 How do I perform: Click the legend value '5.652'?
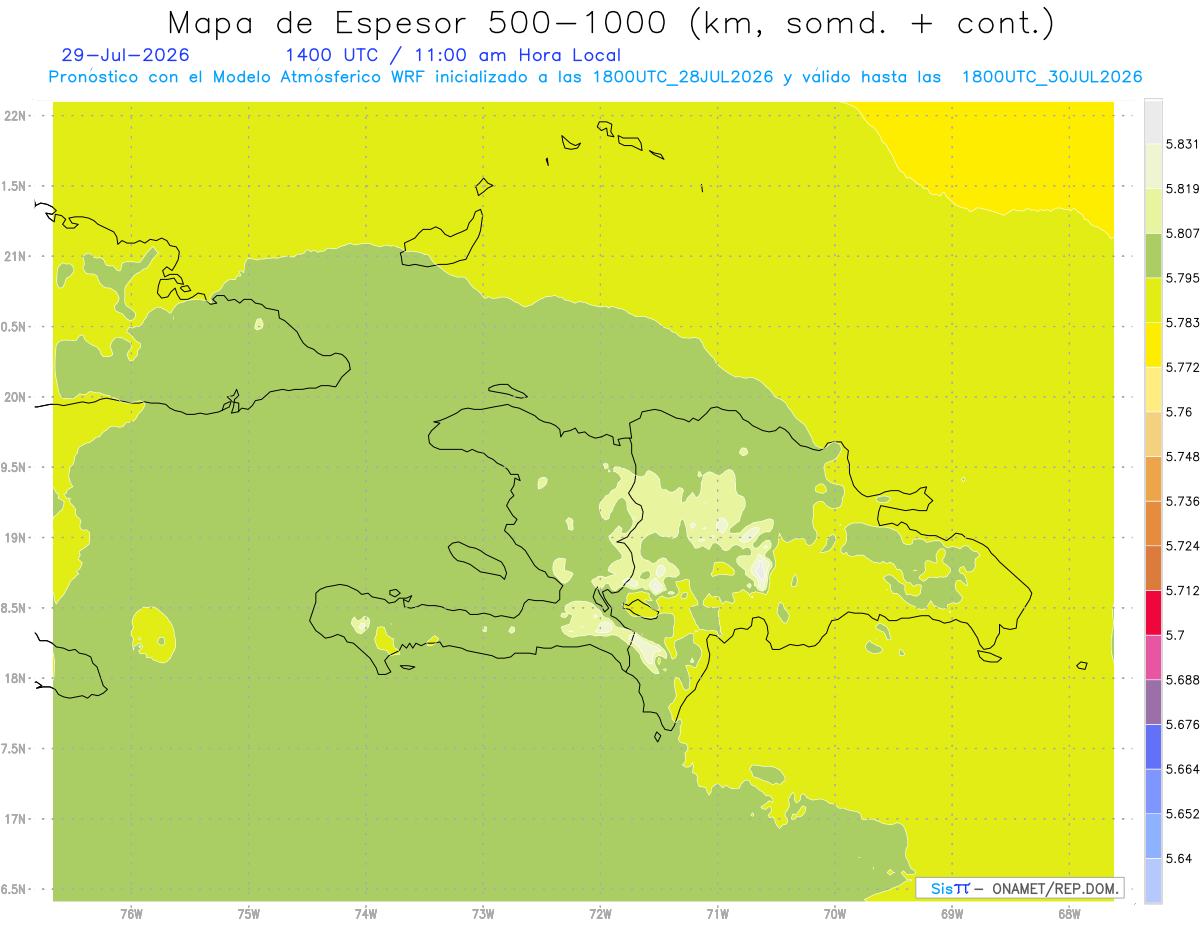click(x=1182, y=814)
